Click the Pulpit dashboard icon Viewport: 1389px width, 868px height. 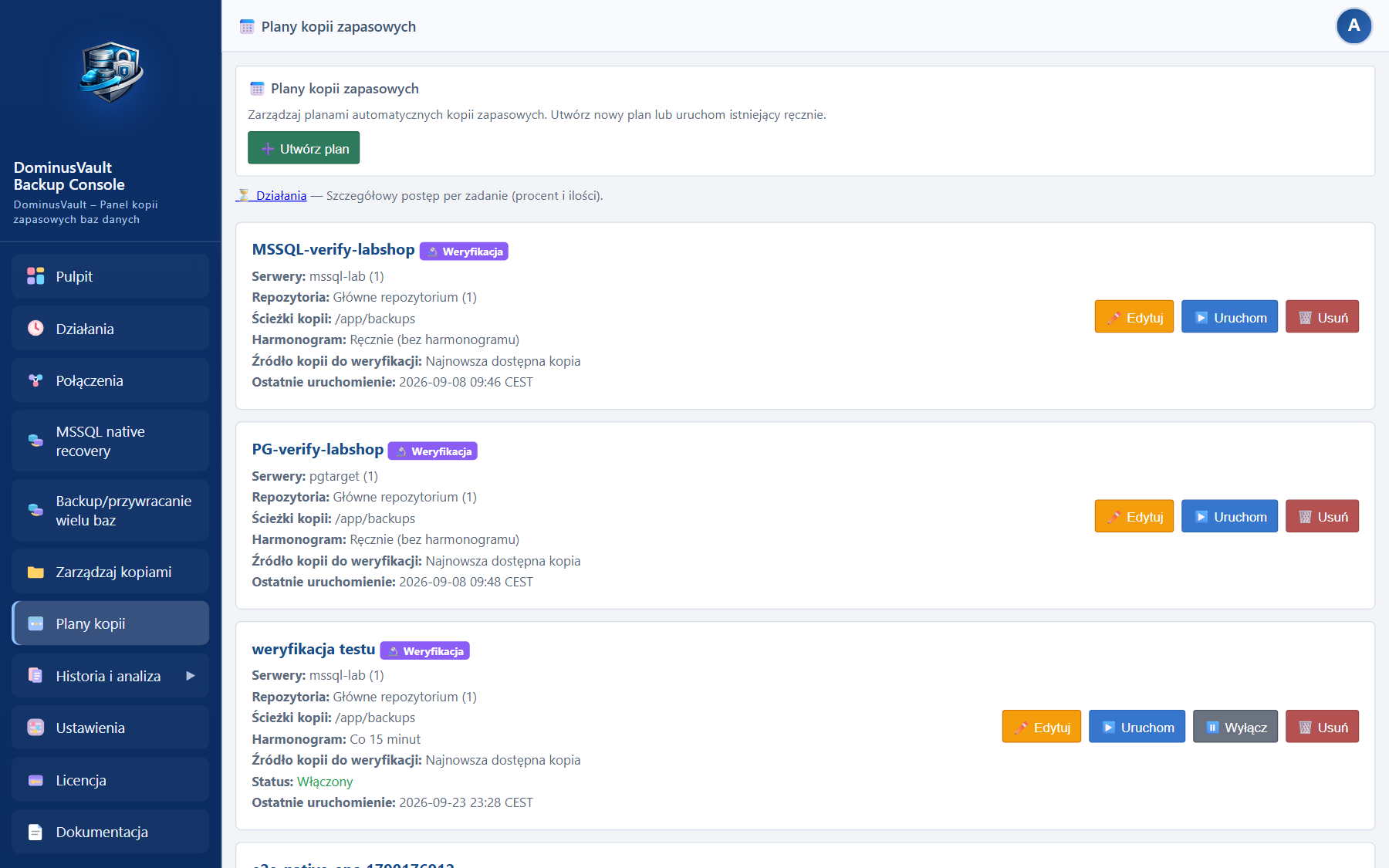pyautogui.click(x=35, y=276)
